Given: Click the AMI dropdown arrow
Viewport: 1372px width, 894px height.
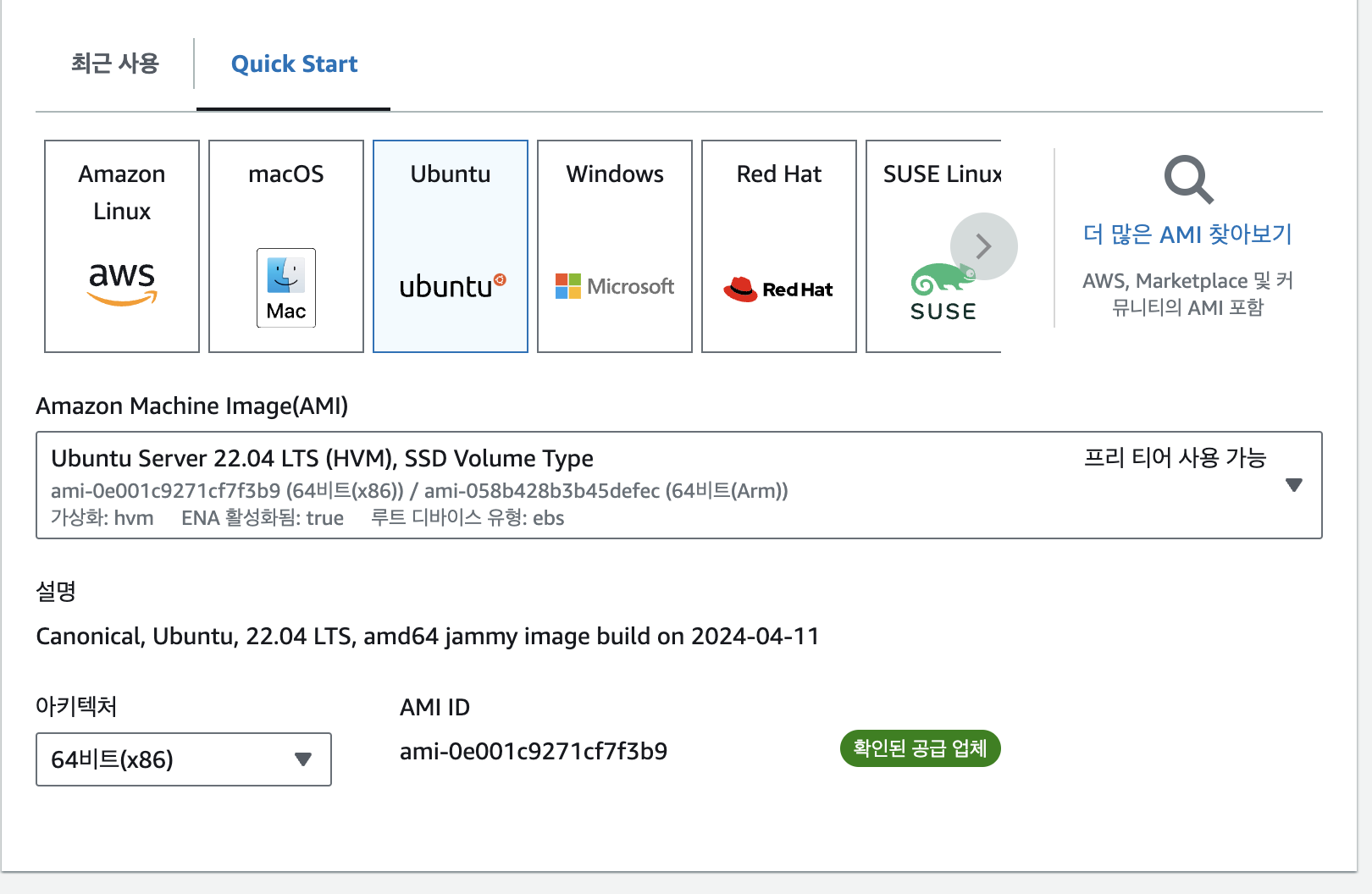Looking at the screenshot, I should click(x=1293, y=485).
